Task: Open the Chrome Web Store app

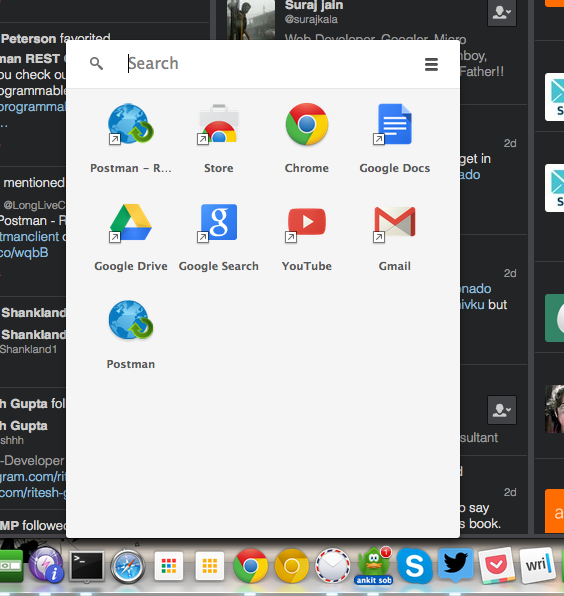Action: [219, 138]
